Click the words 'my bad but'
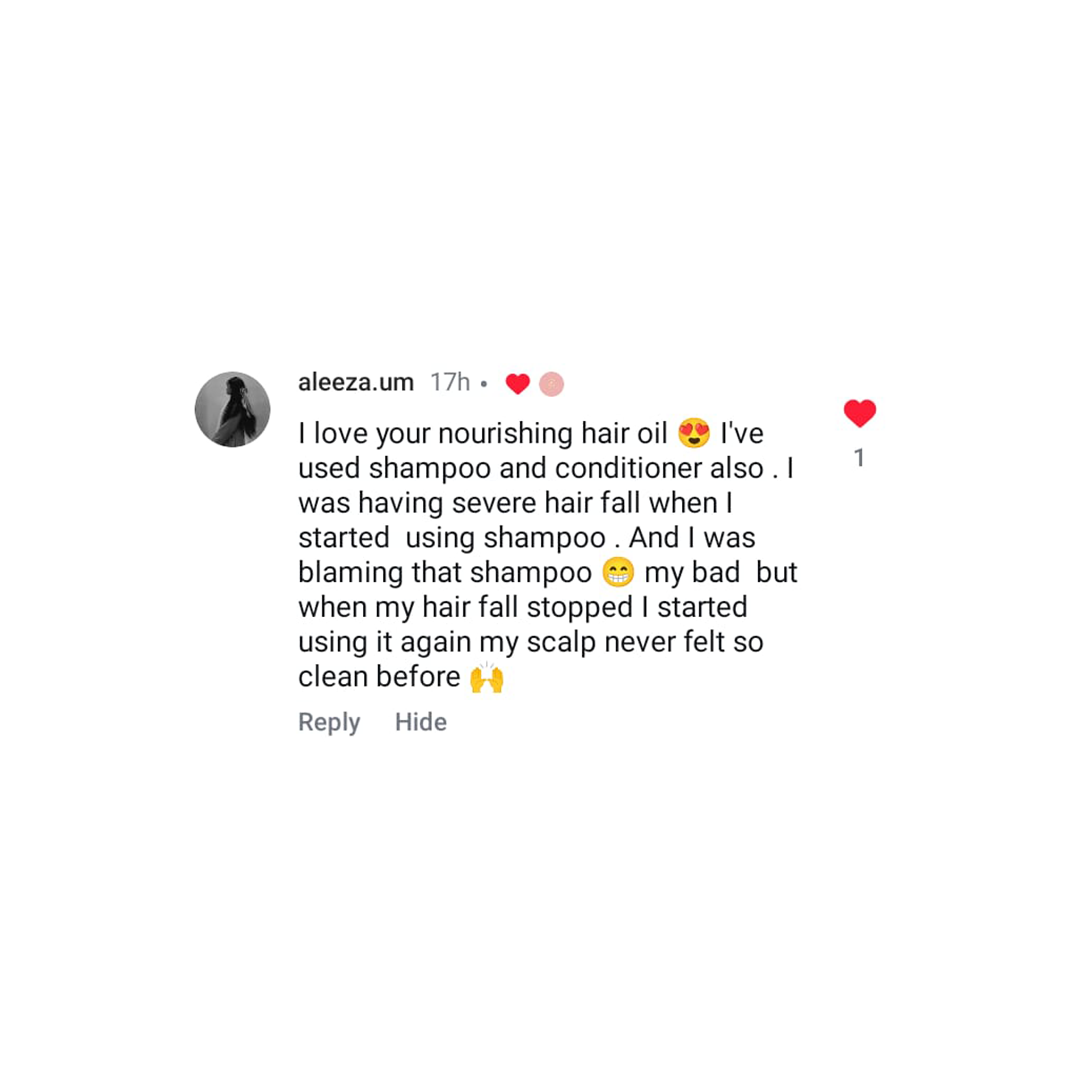Image resolution: width=1080 pixels, height=1080 pixels. pyautogui.click(x=720, y=572)
